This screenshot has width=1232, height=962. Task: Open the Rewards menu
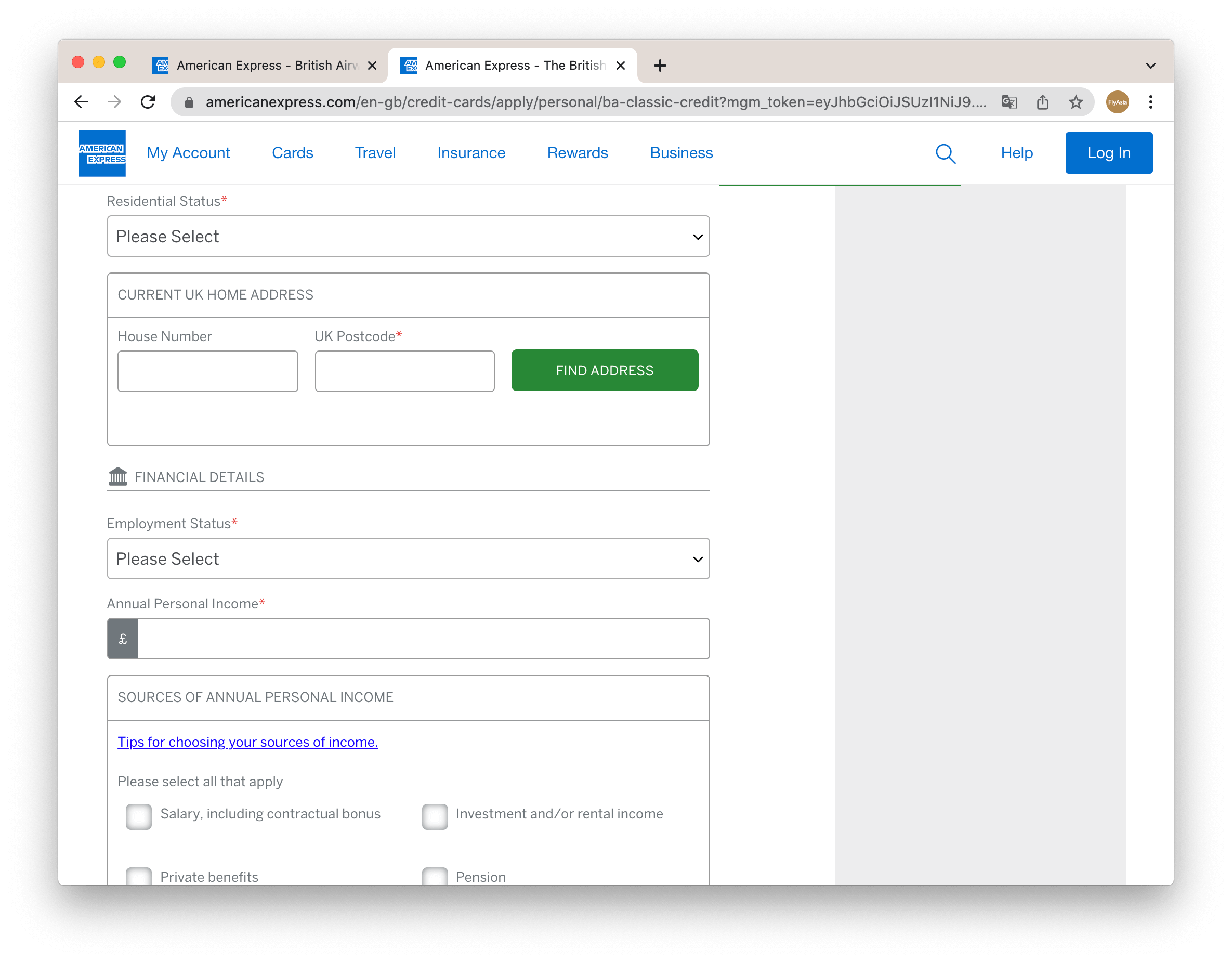pos(578,153)
